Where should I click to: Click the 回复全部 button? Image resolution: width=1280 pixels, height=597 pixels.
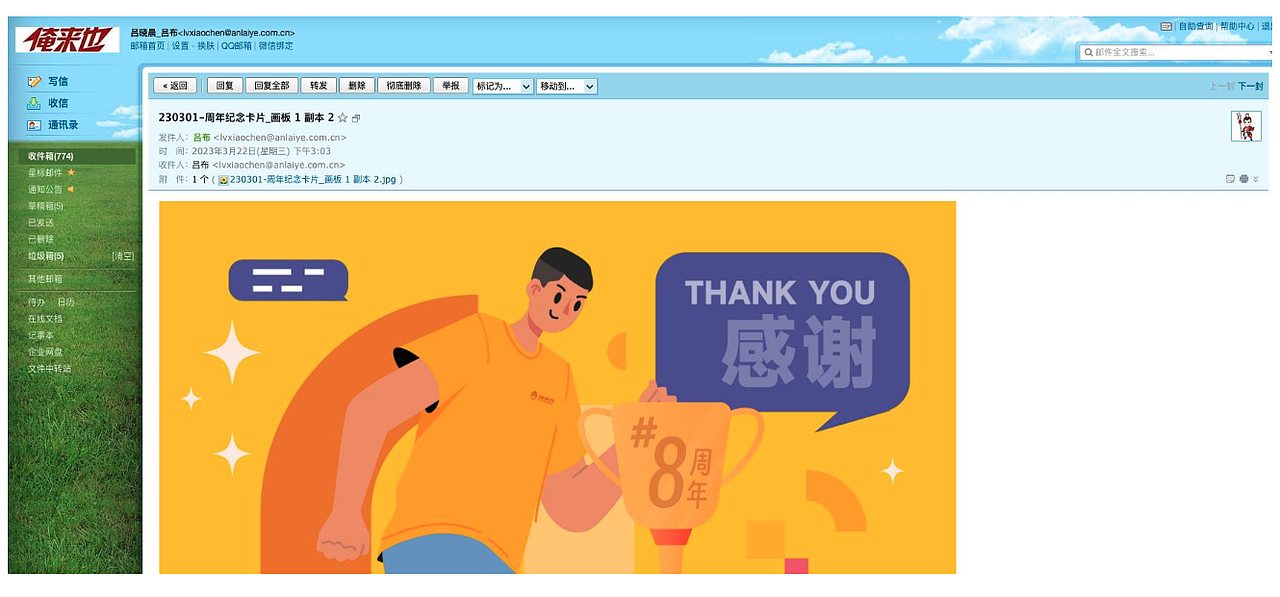[271, 86]
